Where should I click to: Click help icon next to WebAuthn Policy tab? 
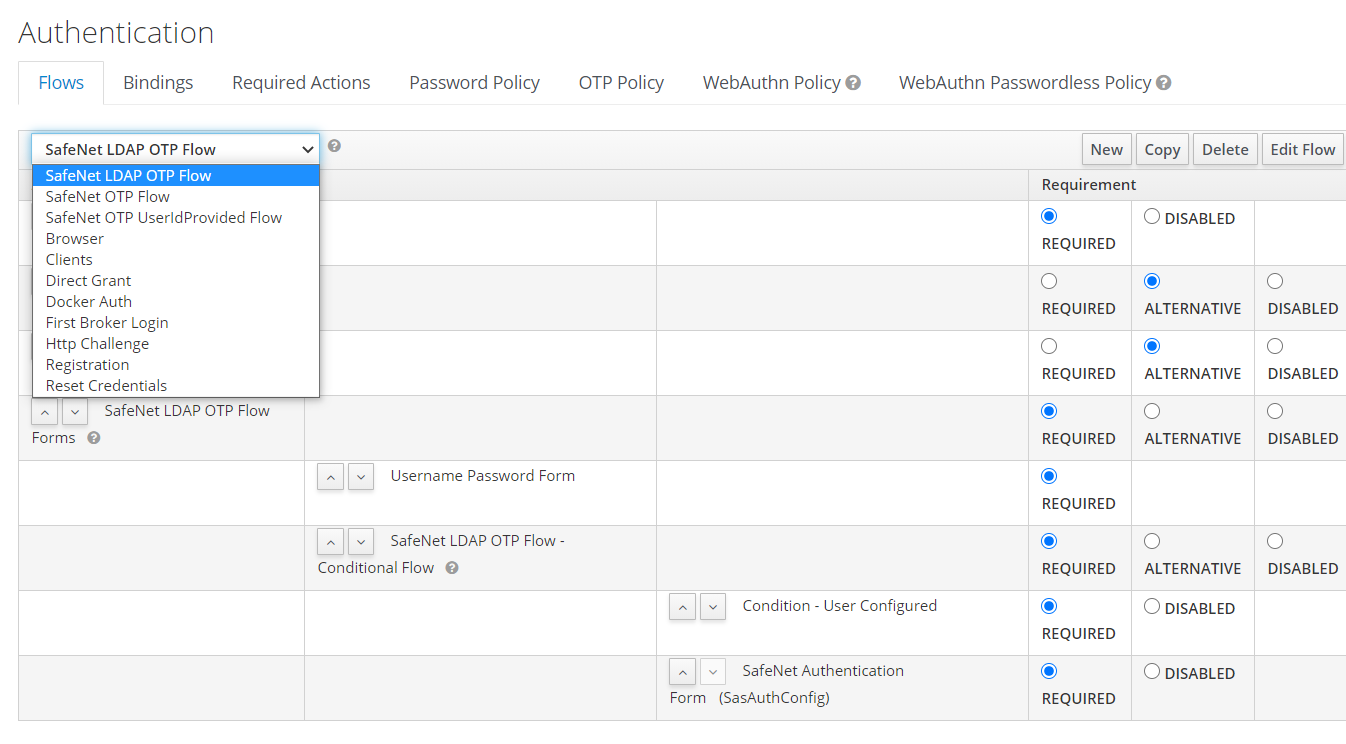853,83
